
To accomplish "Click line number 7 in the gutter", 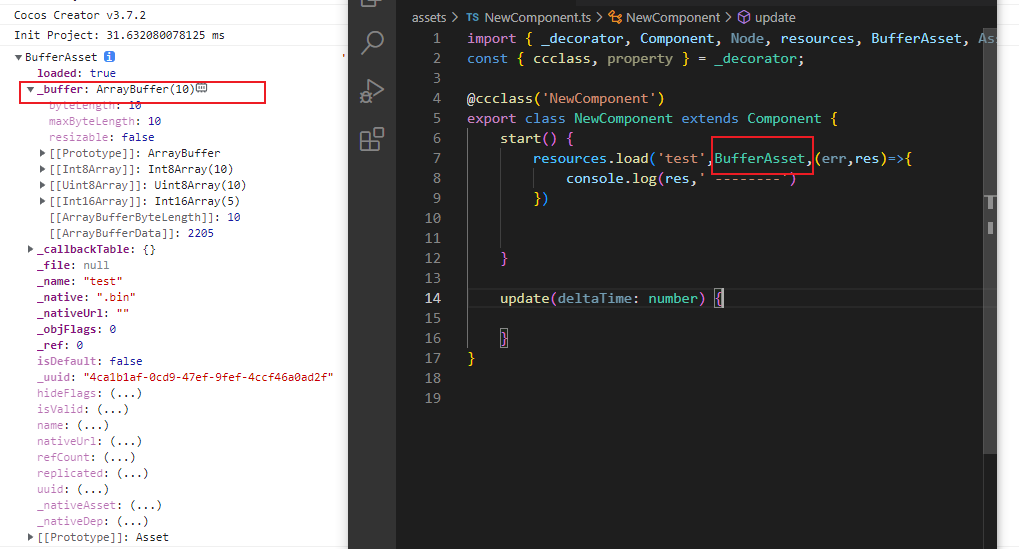I will click(x=437, y=159).
